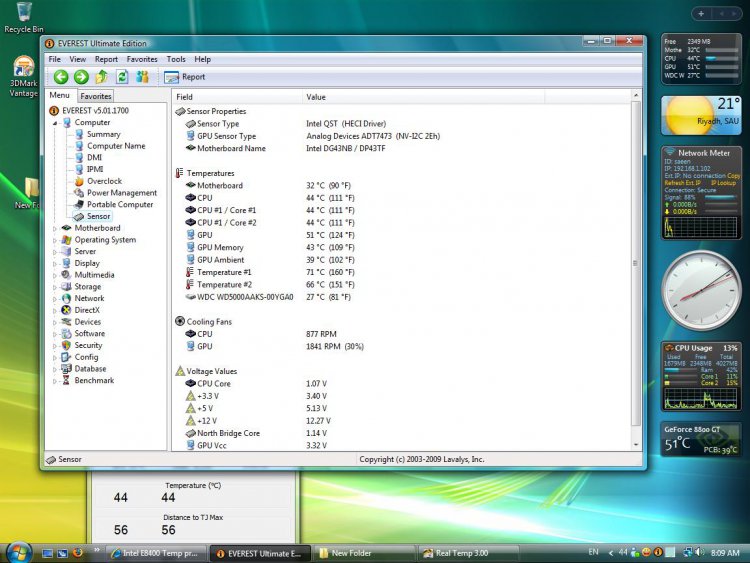The width and height of the screenshot is (750, 563).
Task: Open the Report menu
Action: (x=106, y=59)
